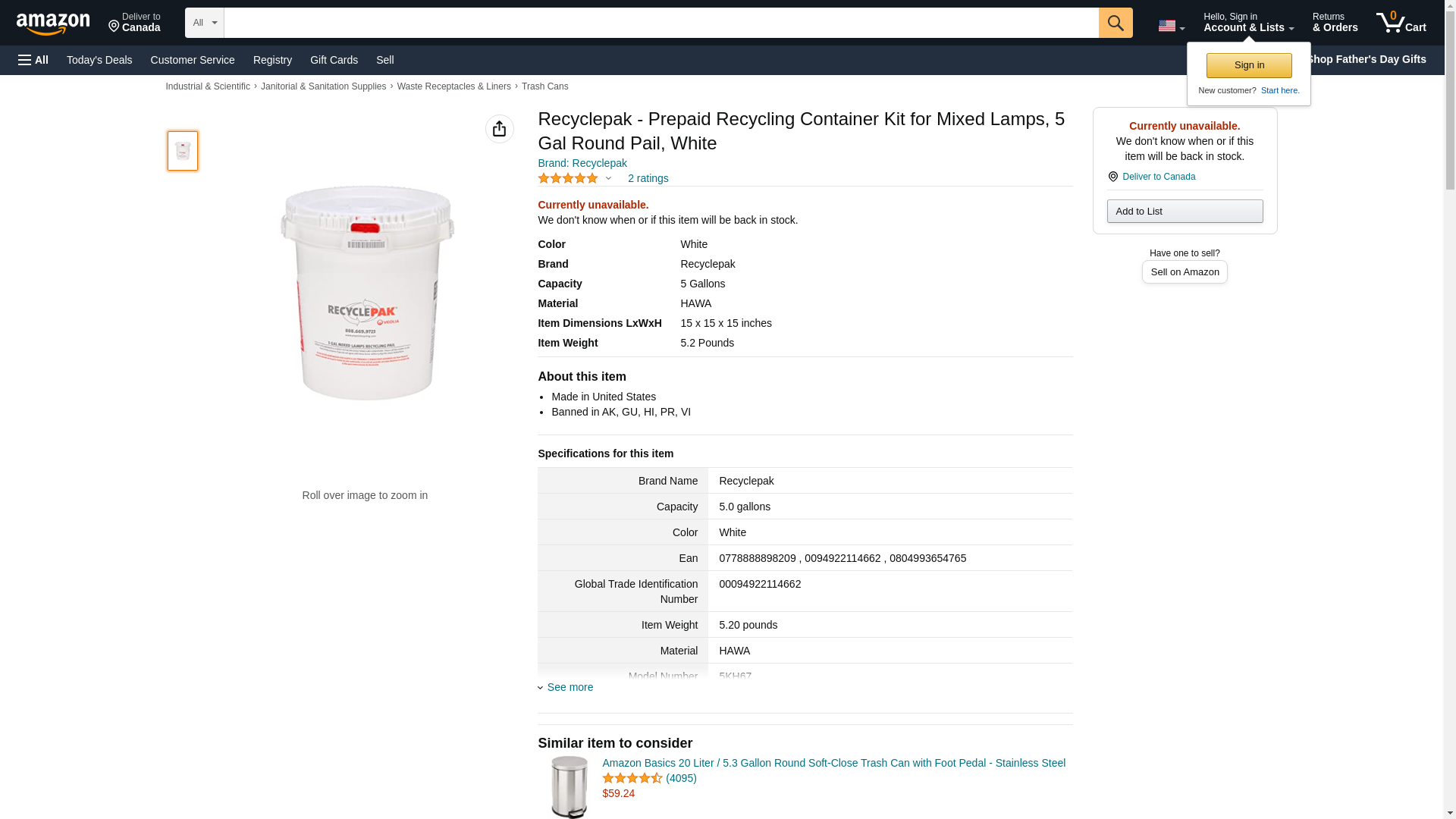The width and height of the screenshot is (1456, 819).
Task: Open the 2 ratings link
Action: click(648, 178)
